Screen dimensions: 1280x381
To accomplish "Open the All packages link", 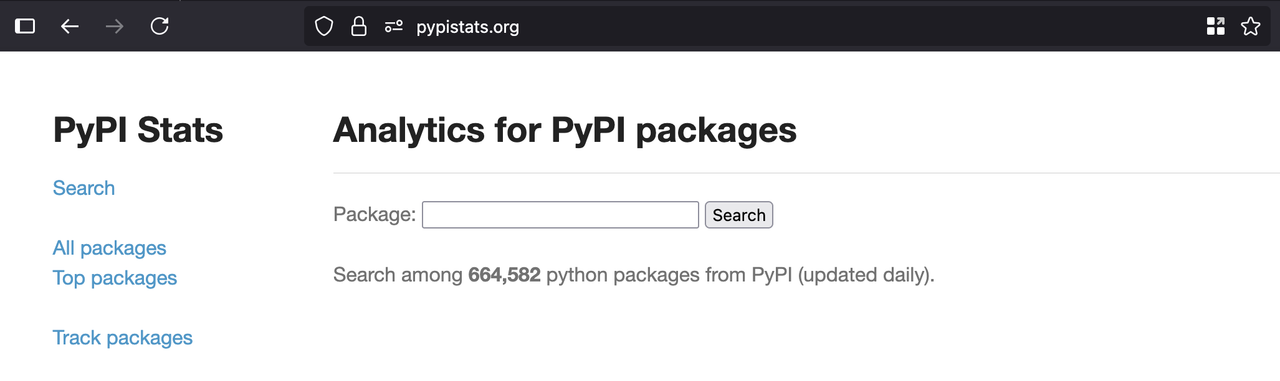I will pyautogui.click(x=110, y=248).
